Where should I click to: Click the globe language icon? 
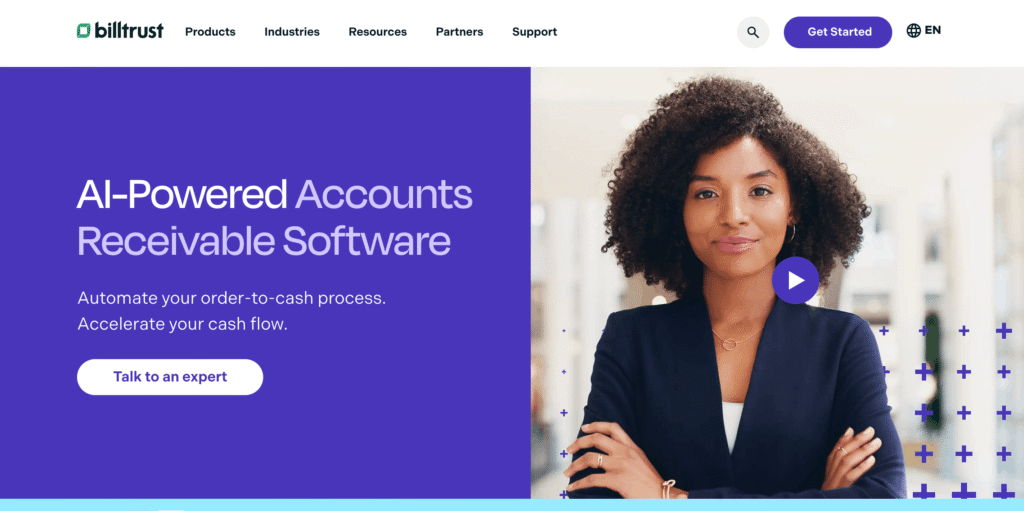(x=914, y=31)
